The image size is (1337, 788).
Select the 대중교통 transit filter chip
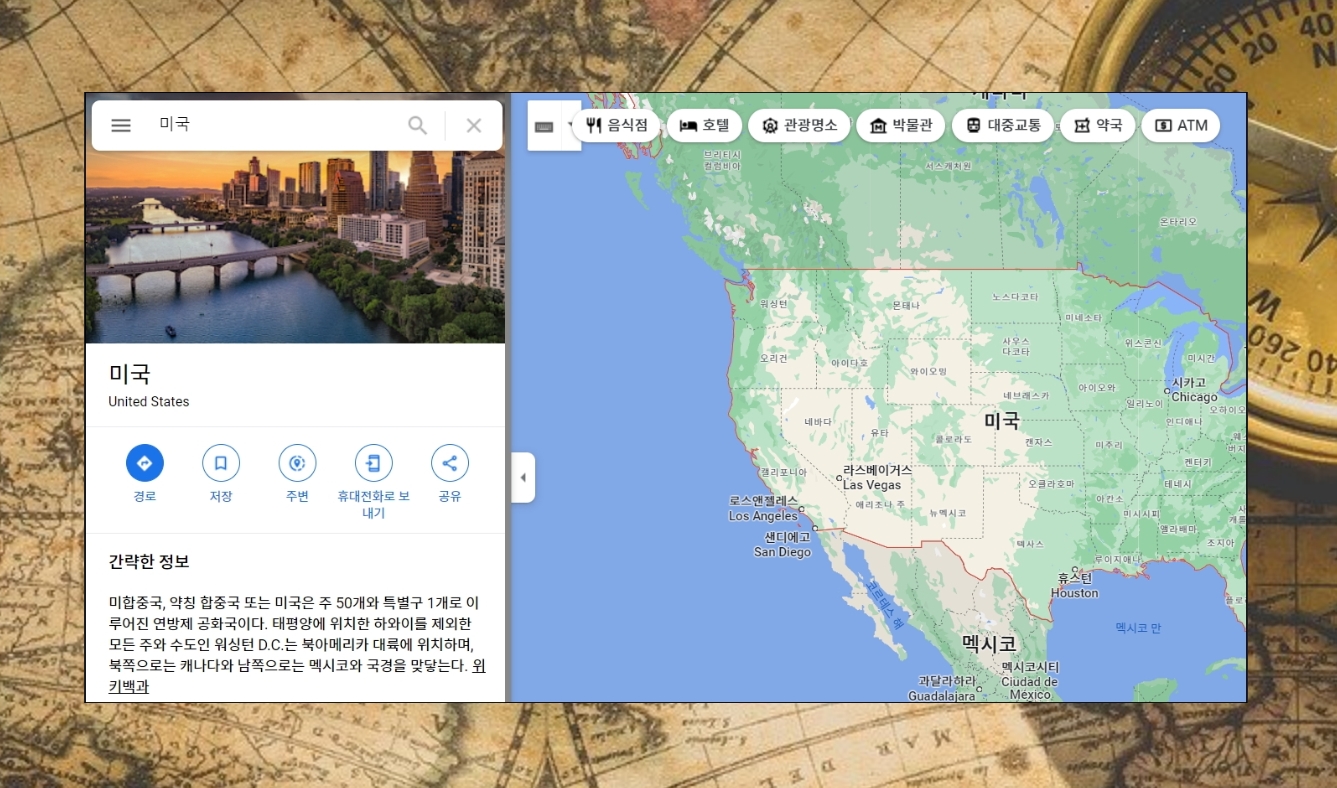(x=1002, y=125)
